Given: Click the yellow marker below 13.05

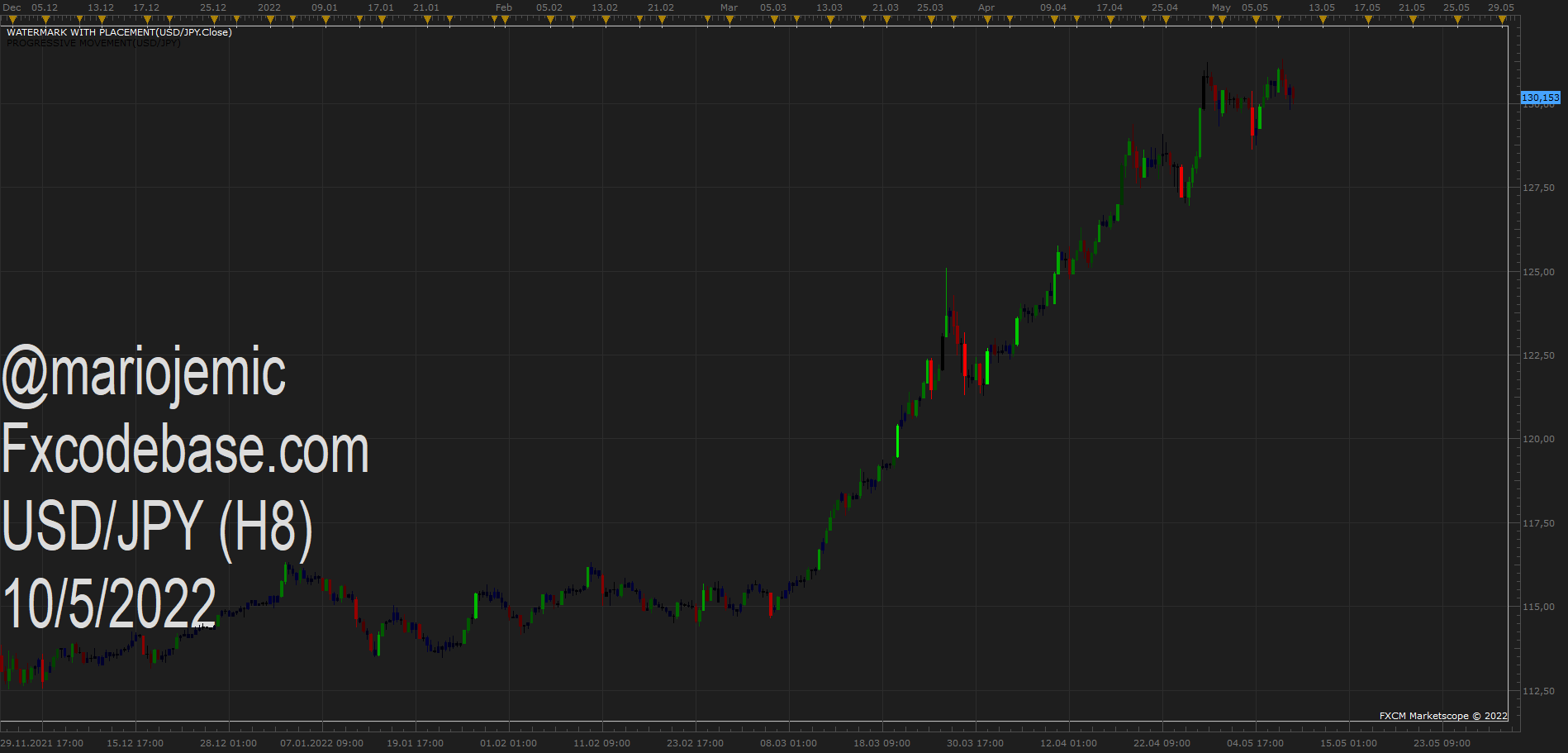Looking at the screenshot, I should (1323, 19).
